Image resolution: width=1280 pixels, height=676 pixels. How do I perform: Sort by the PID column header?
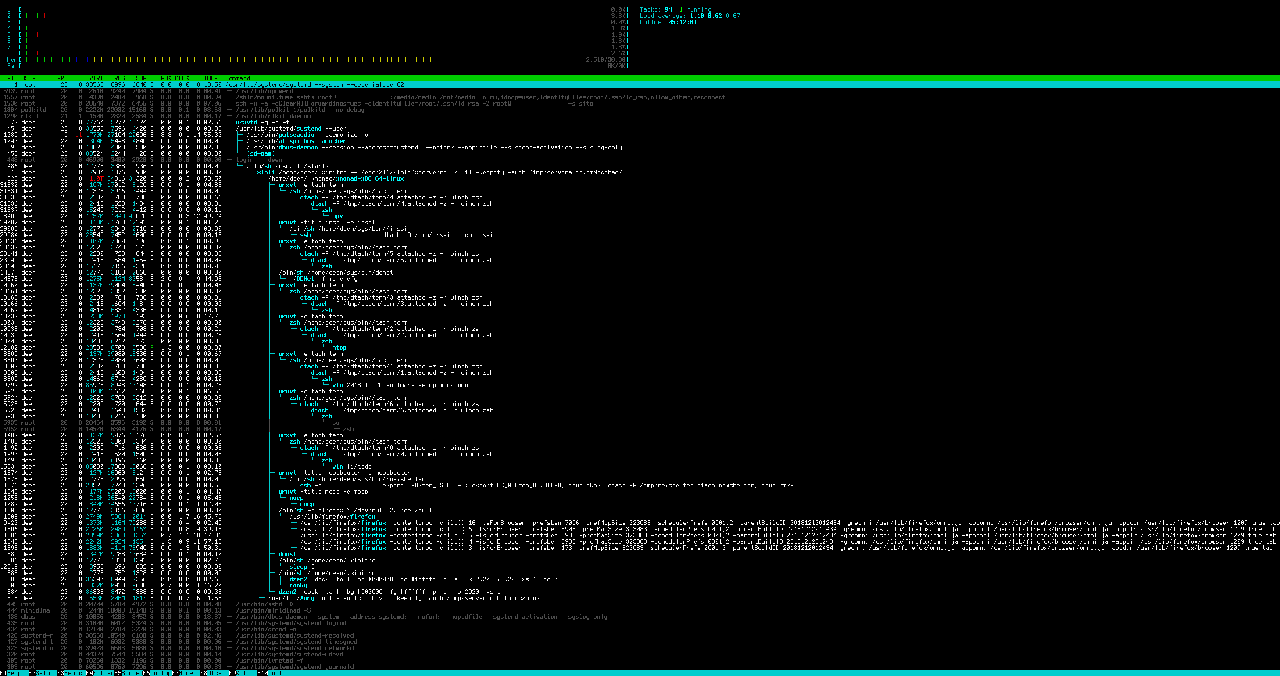click(x=12, y=77)
